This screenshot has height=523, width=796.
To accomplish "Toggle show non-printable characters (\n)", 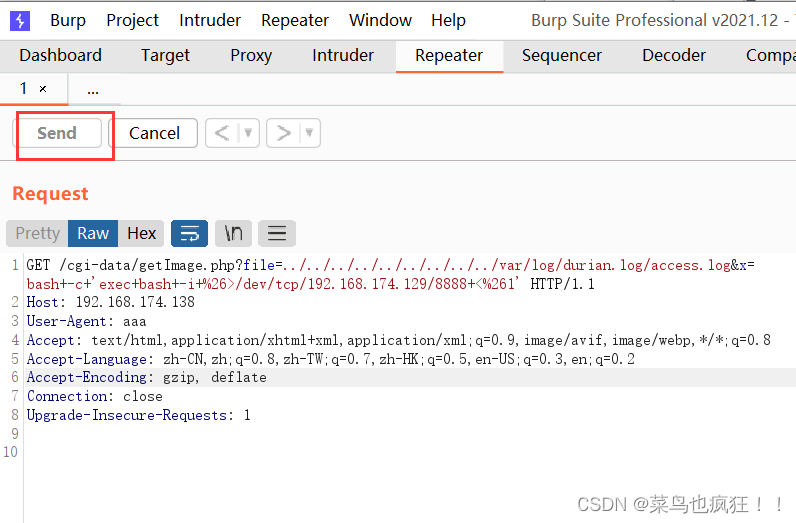I will point(234,233).
